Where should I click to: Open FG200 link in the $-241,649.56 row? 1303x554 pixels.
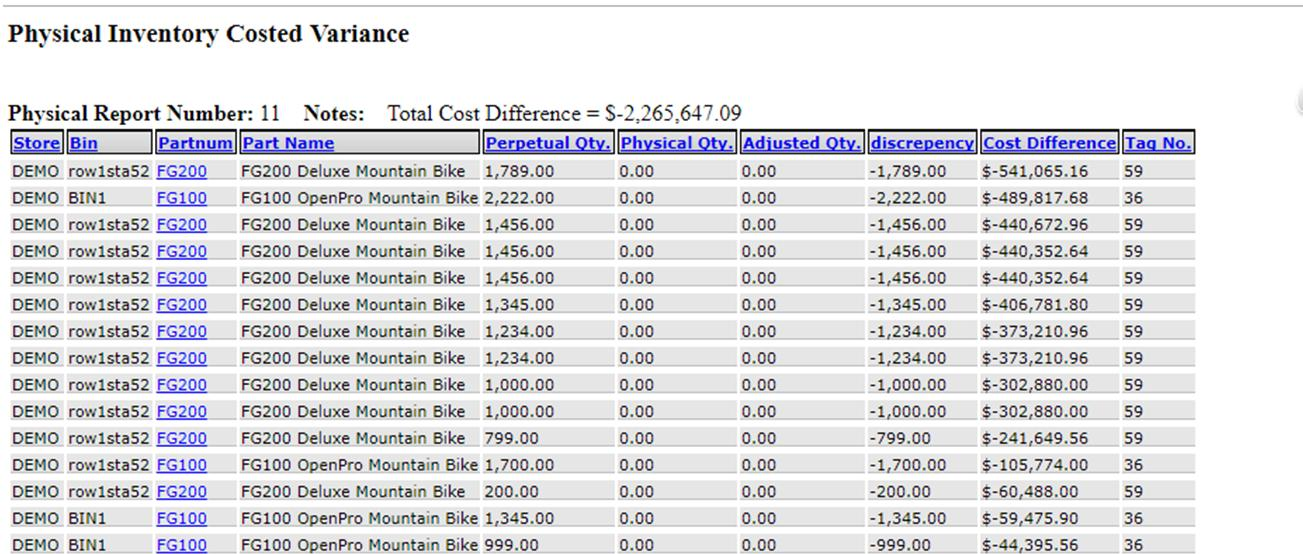(181, 438)
